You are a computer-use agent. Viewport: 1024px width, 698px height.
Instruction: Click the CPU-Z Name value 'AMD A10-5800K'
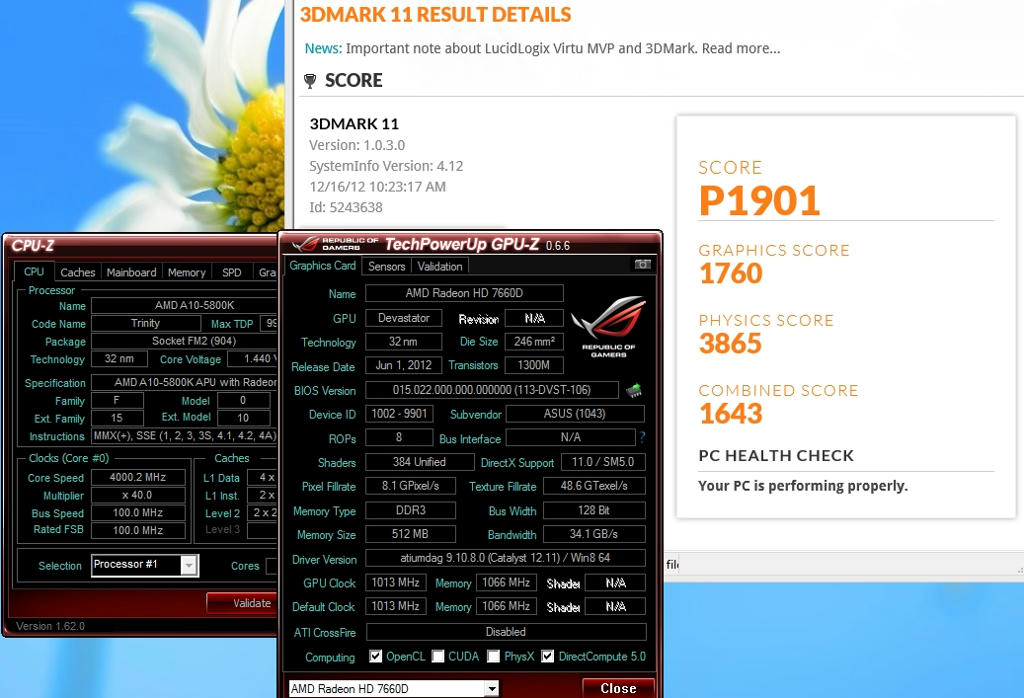[x=185, y=306]
